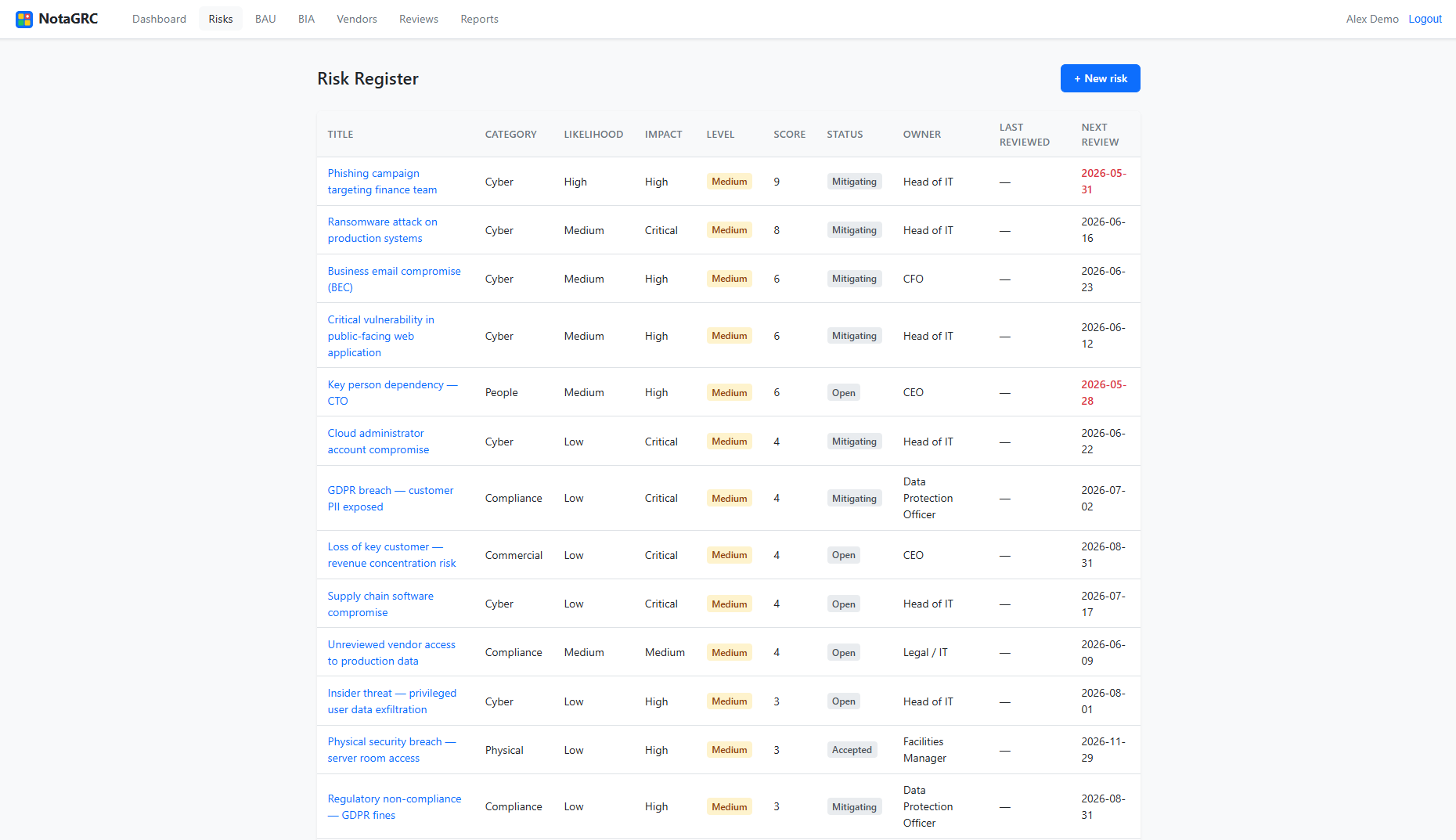Click the Open status badge in Supply chain row
Image resolution: width=1456 pixels, height=840 pixels.
(x=843, y=604)
